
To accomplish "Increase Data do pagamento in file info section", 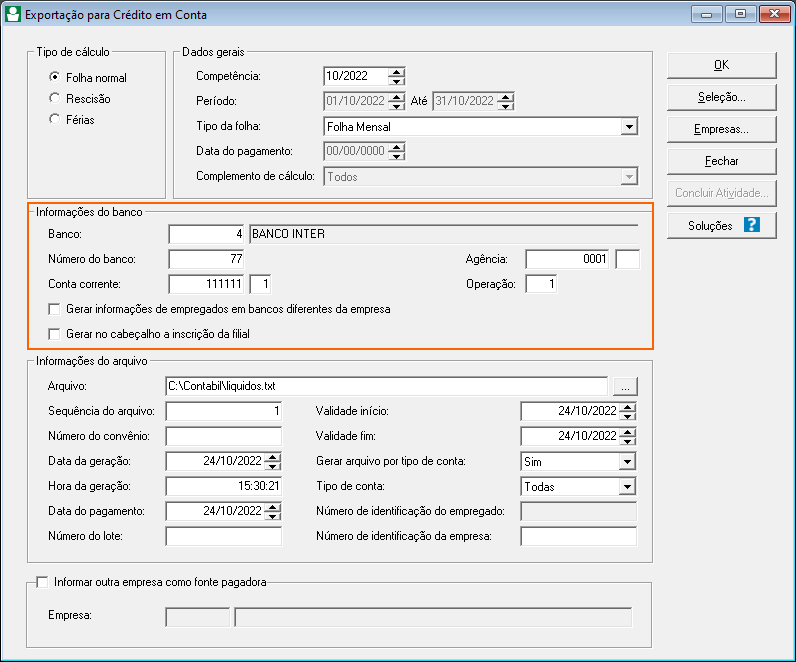I will pyautogui.click(x=273, y=506).
